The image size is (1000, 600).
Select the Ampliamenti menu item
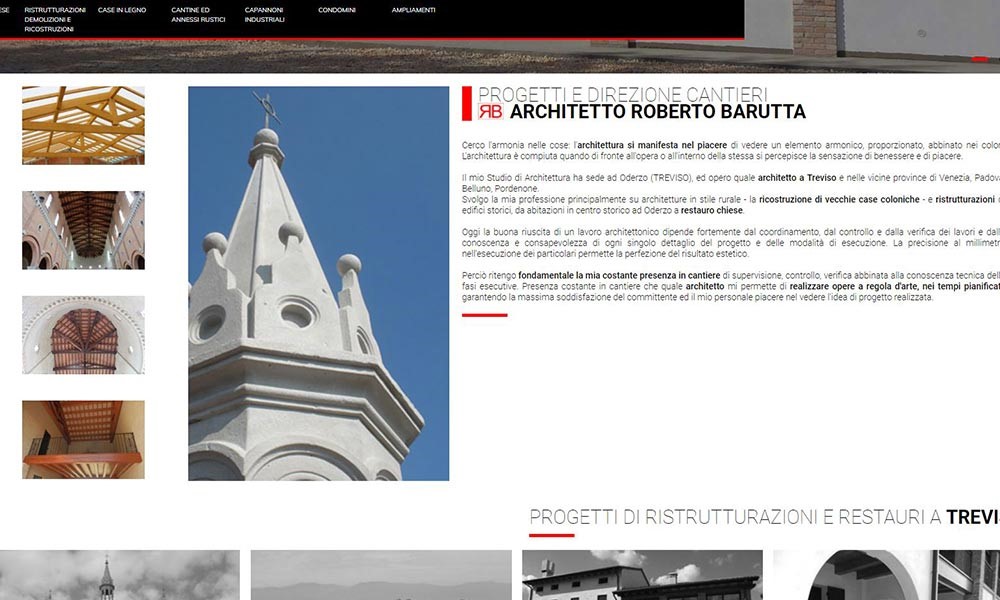tap(413, 10)
